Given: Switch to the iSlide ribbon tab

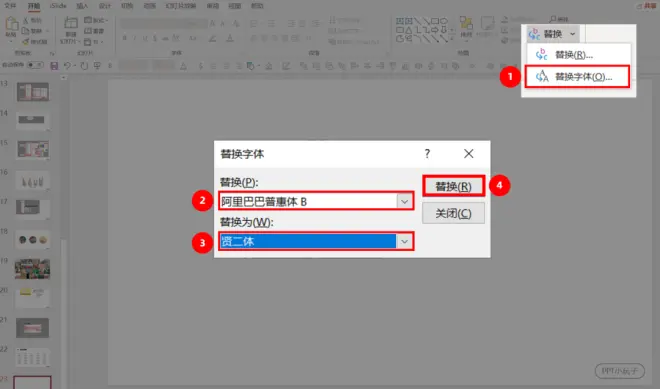Looking at the screenshot, I should [x=58, y=6].
